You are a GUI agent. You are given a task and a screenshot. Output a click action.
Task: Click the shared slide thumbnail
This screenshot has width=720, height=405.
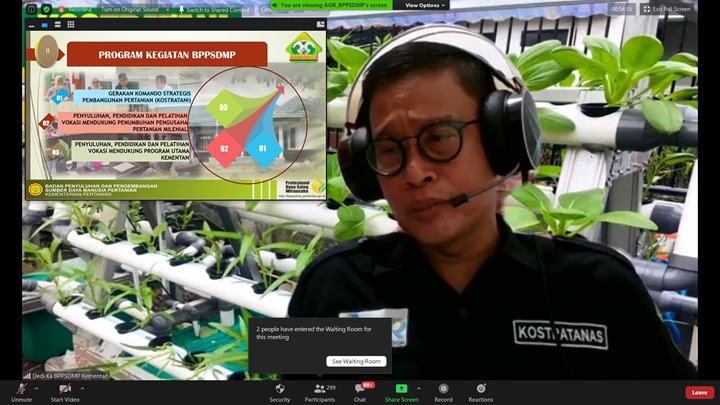pyautogui.click(x=176, y=115)
